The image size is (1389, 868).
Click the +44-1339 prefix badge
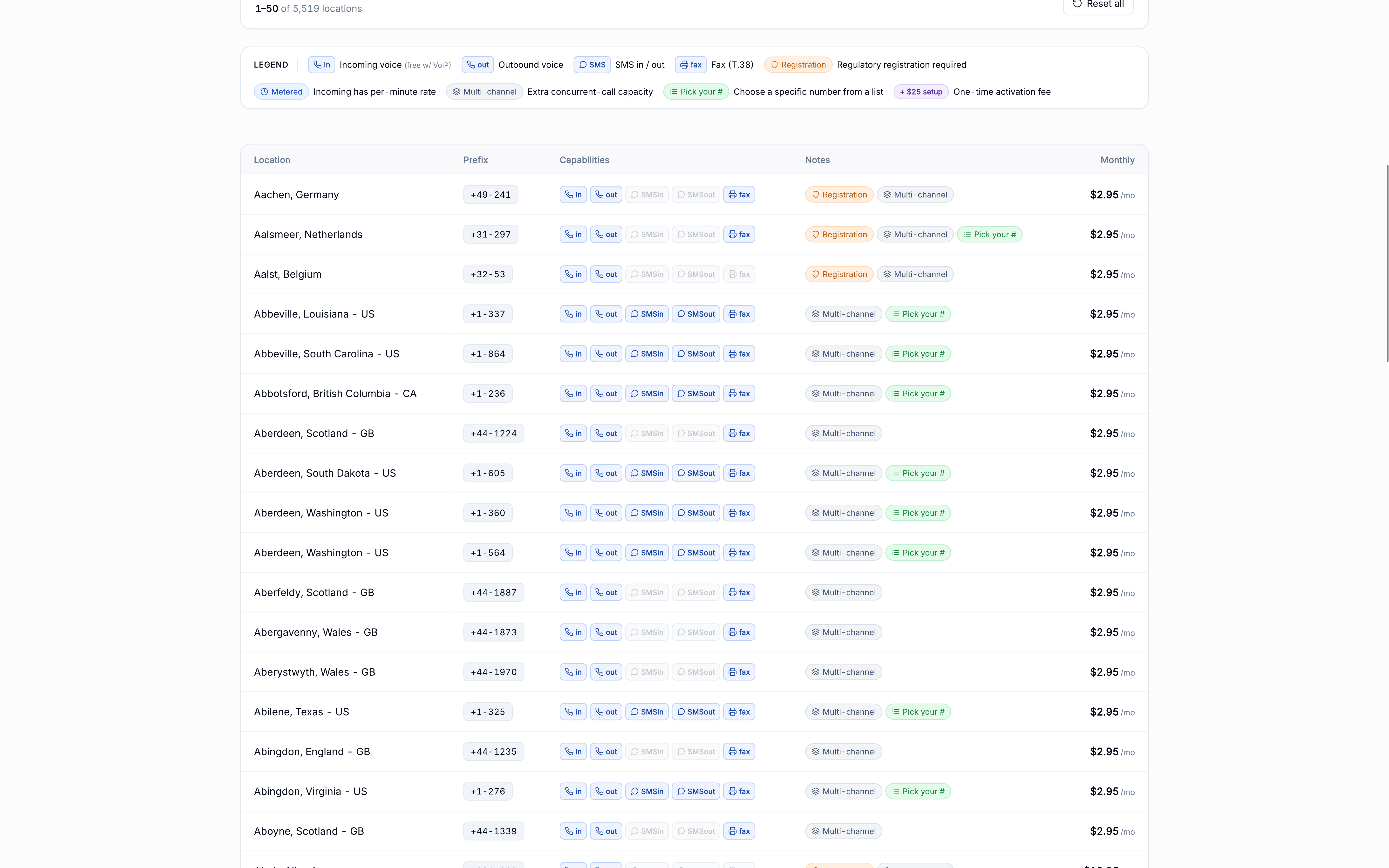pyautogui.click(x=494, y=831)
